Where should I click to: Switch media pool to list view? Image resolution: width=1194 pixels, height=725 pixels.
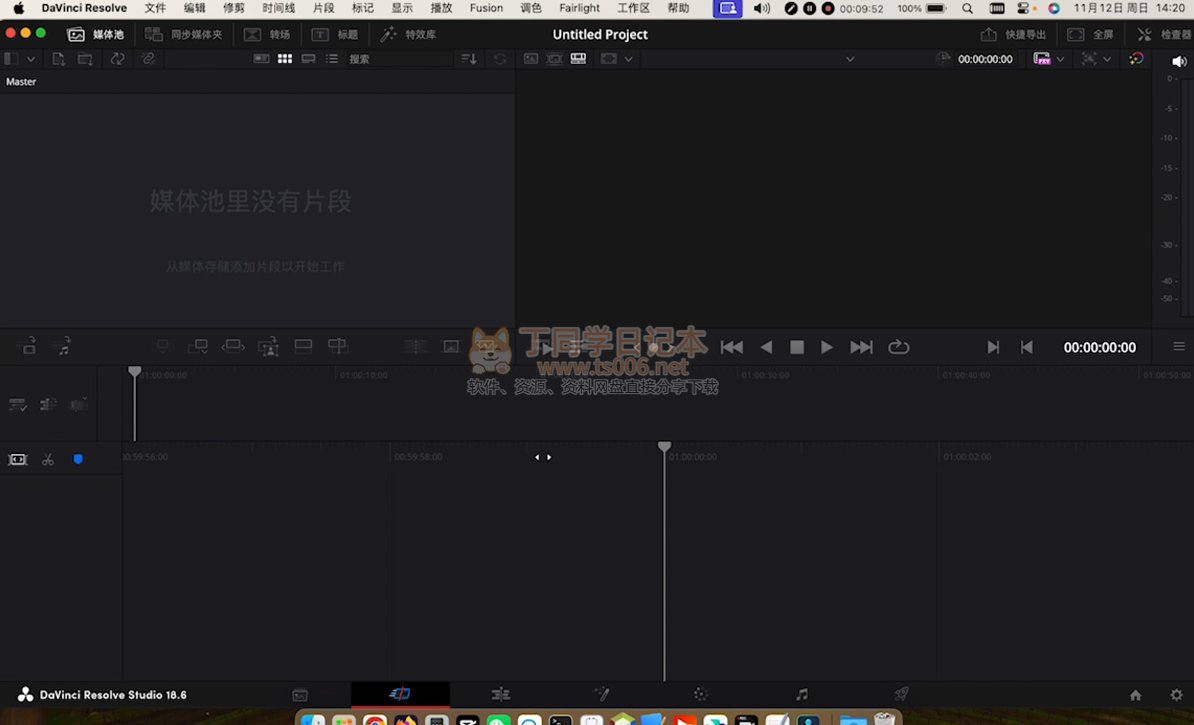[x=332, y=59]
